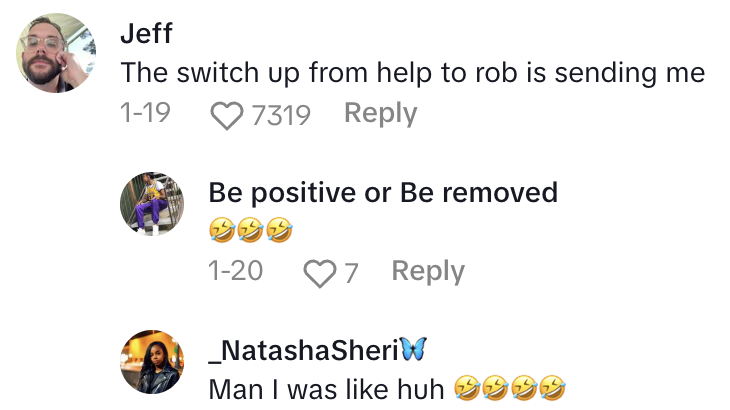Tap the laughing emojis ending _NatashaSheri's comment
Image resolution: width=730 pixels, height=410 pixels.
click(x=510, y=389)
